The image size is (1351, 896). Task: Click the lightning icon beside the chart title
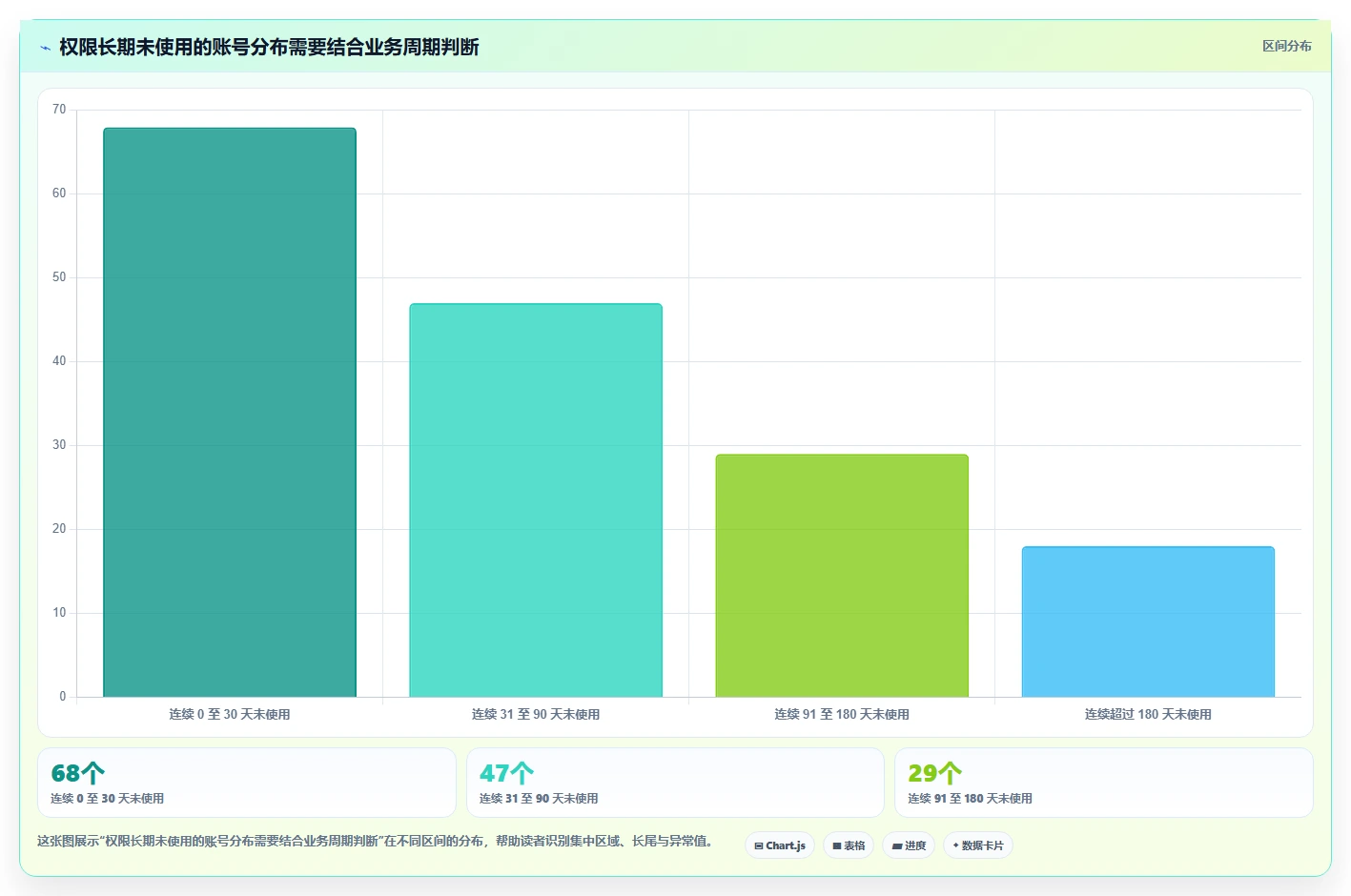tap(45, 48)
